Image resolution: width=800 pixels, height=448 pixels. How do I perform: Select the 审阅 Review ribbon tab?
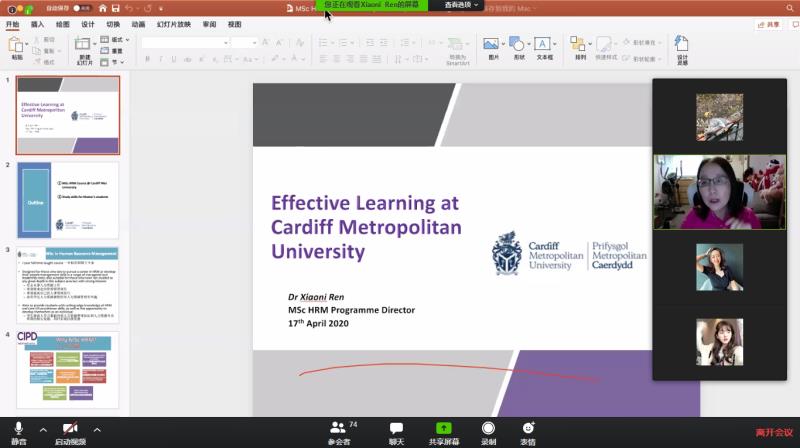point(209,24)
